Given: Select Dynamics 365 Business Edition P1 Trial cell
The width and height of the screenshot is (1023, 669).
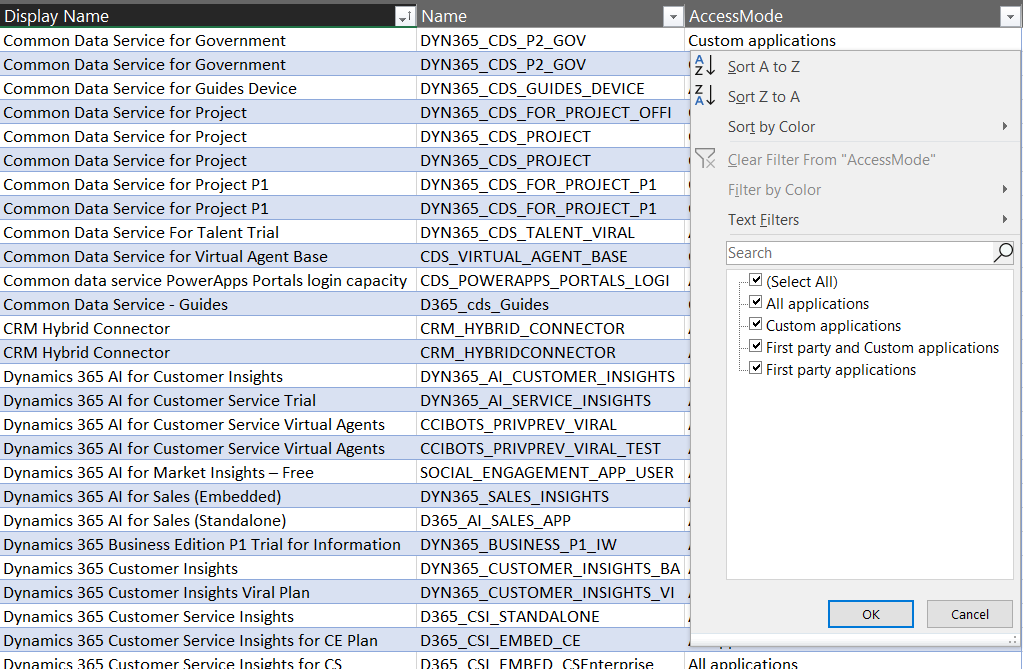Looking at the screenshot, I should [208, 544].
